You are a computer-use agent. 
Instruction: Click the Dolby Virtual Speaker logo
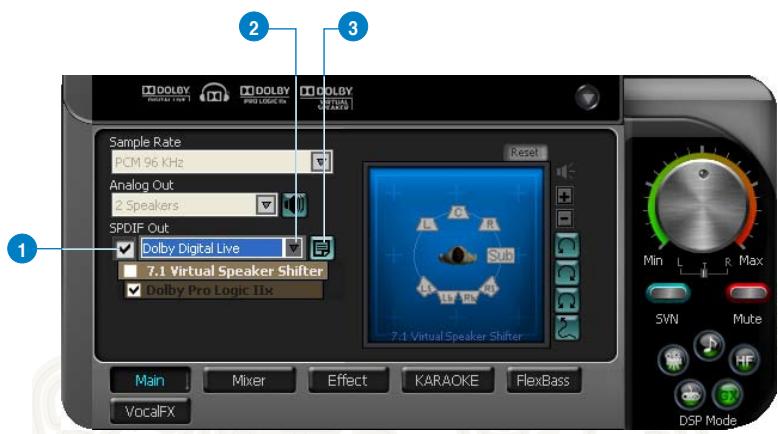click(x=326, y=97)
